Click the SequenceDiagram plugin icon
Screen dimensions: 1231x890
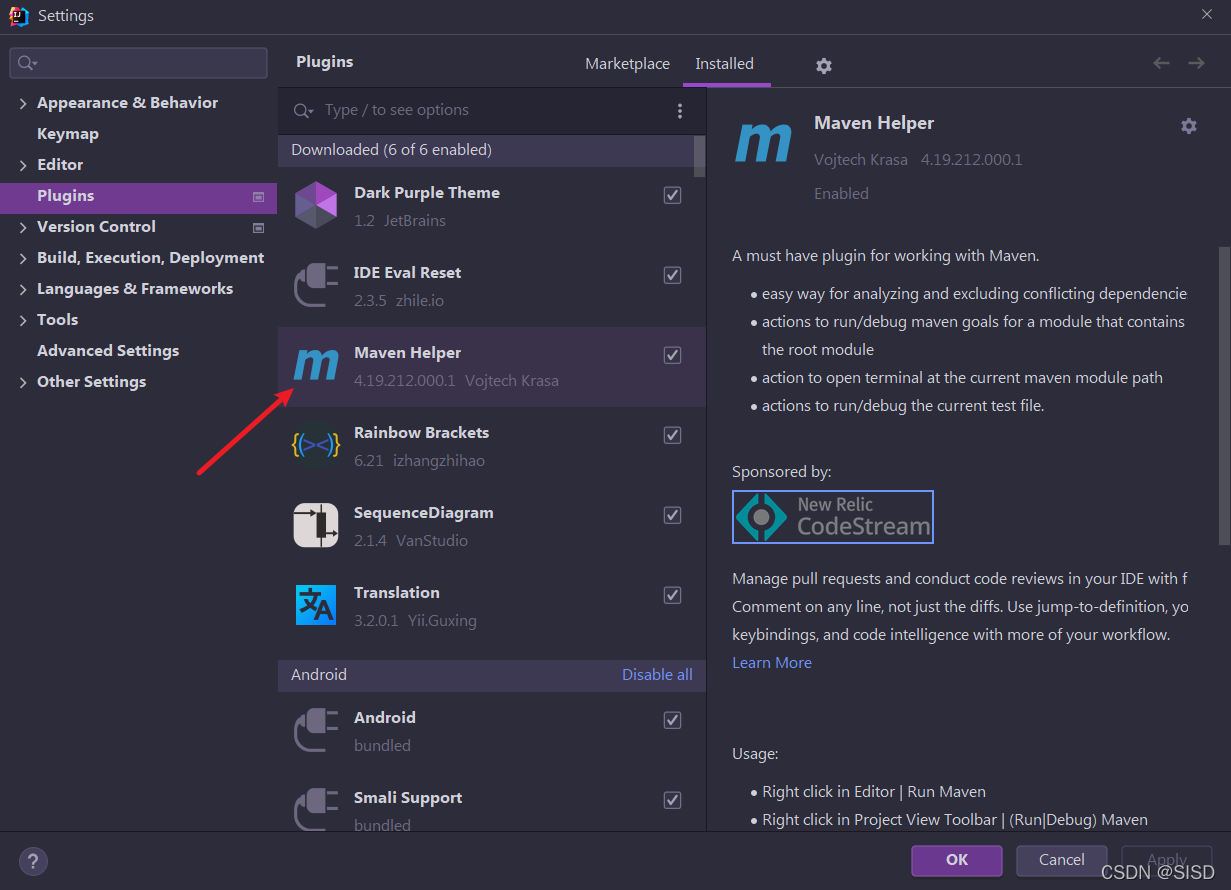coord(316,525)
